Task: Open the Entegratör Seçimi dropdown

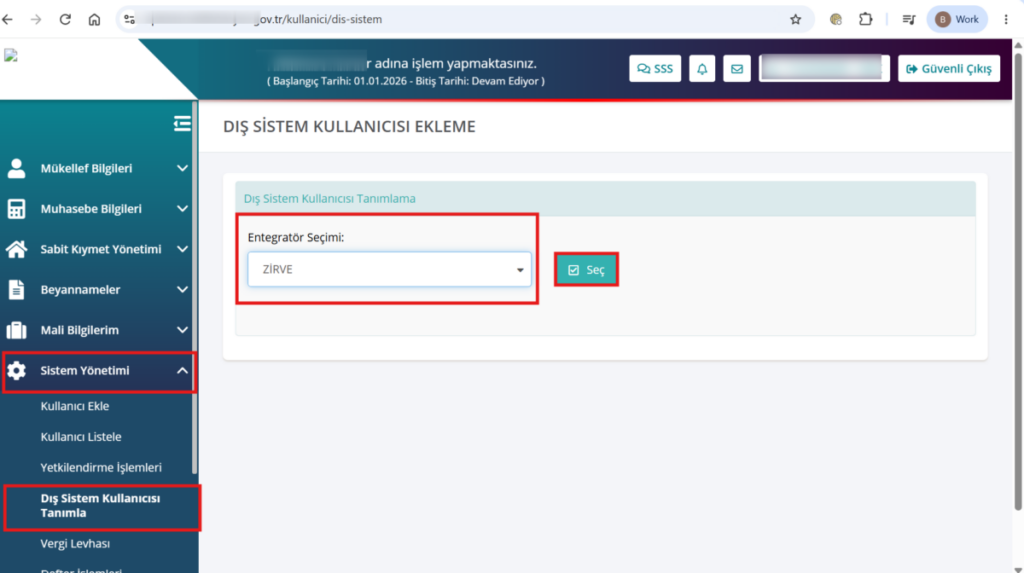Action: [x=389, y=269]
